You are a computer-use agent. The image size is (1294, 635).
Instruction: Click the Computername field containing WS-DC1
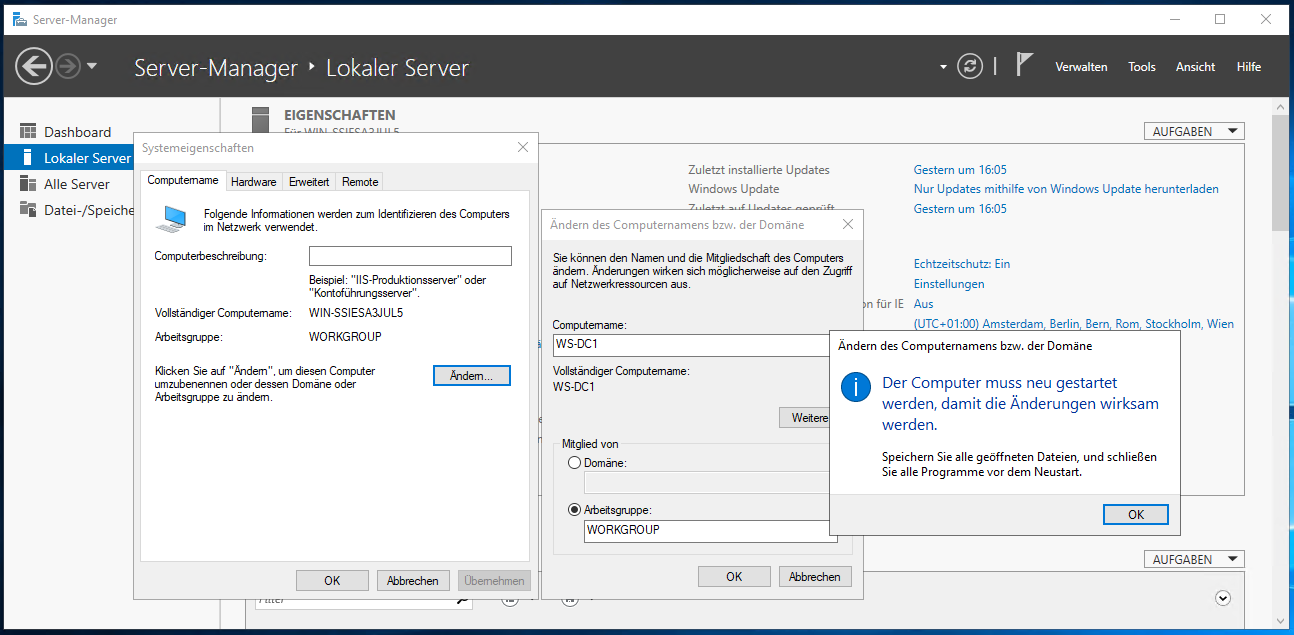click(x=692, y=345)
